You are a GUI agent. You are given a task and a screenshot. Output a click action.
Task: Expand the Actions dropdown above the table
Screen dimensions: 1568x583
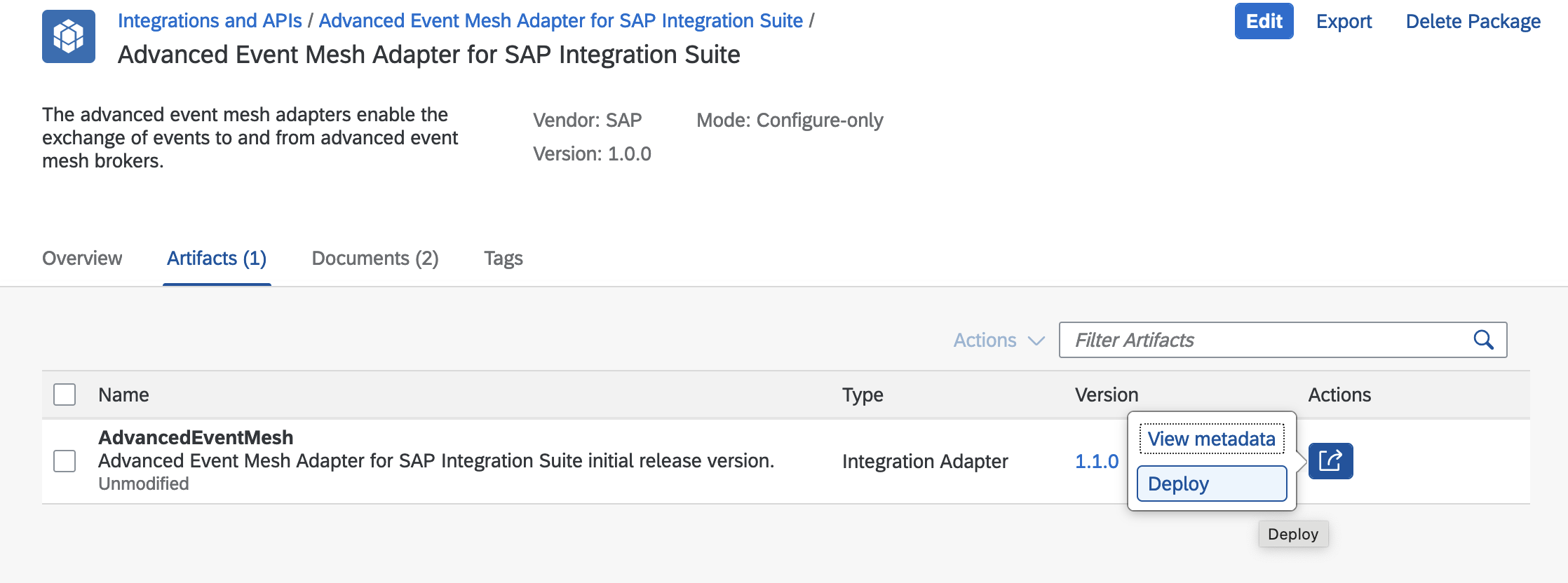(999, 340)
